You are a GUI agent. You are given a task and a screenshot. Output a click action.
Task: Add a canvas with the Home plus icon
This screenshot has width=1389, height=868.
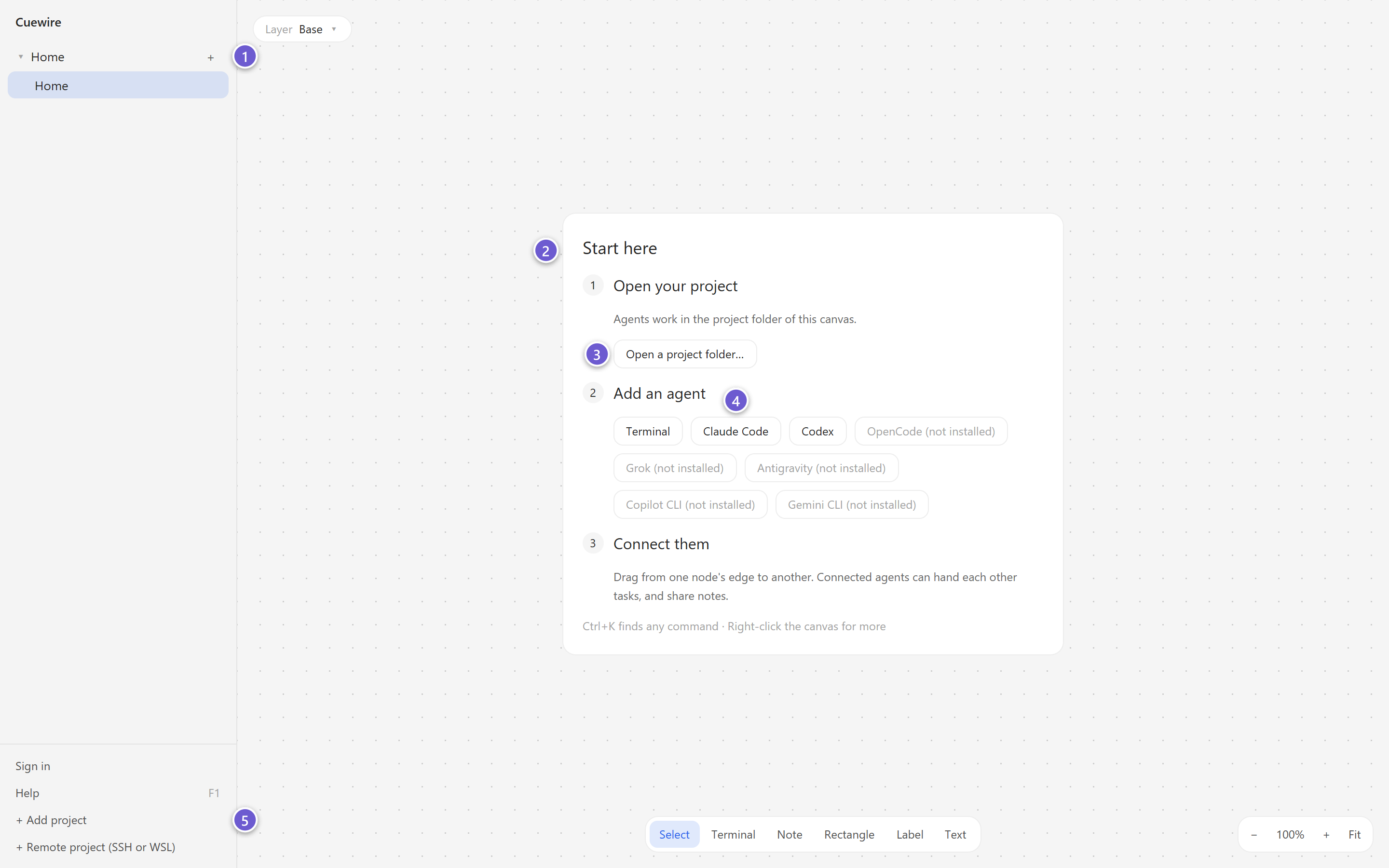(x=211, y=57)
